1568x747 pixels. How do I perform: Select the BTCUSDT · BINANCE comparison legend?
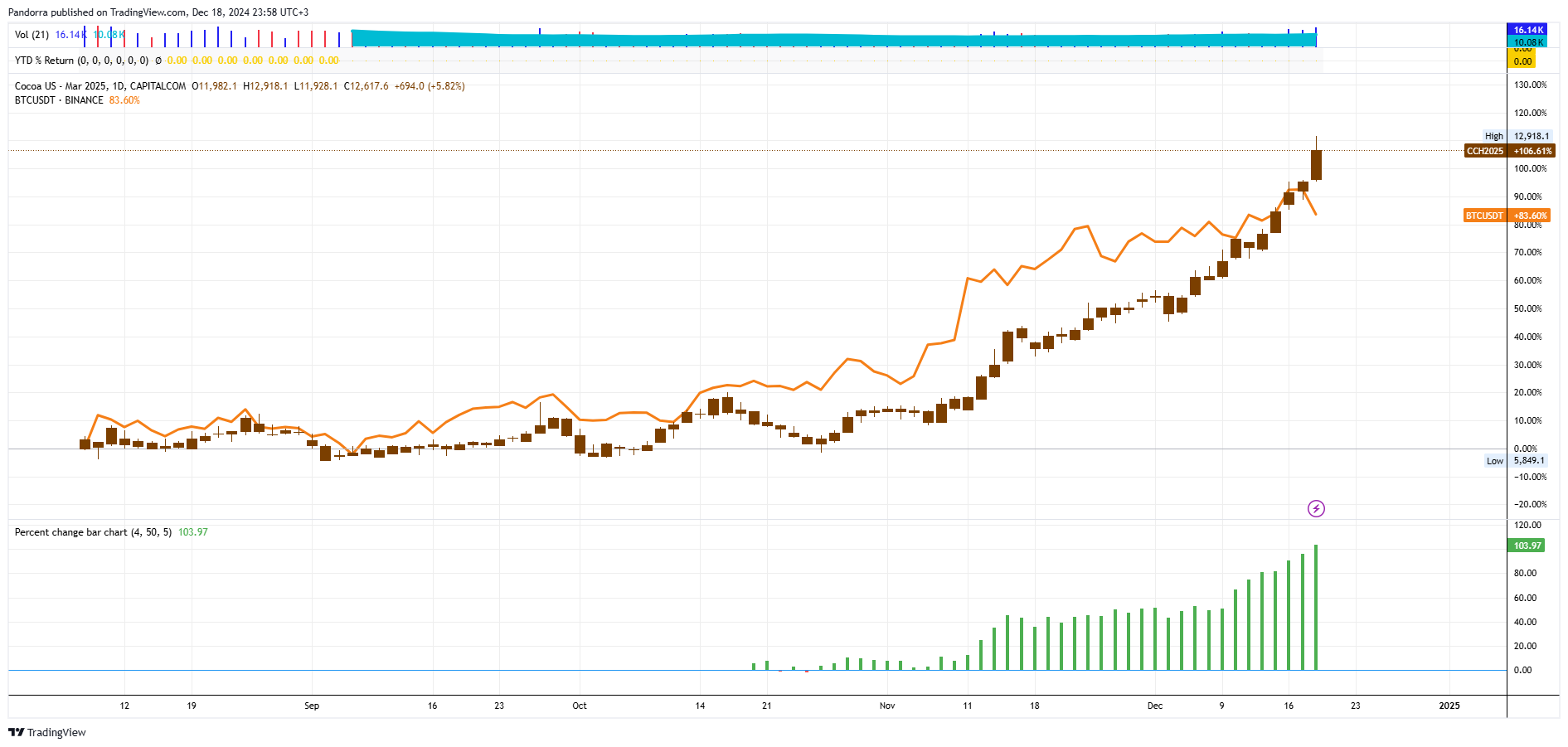click(59, 100)
